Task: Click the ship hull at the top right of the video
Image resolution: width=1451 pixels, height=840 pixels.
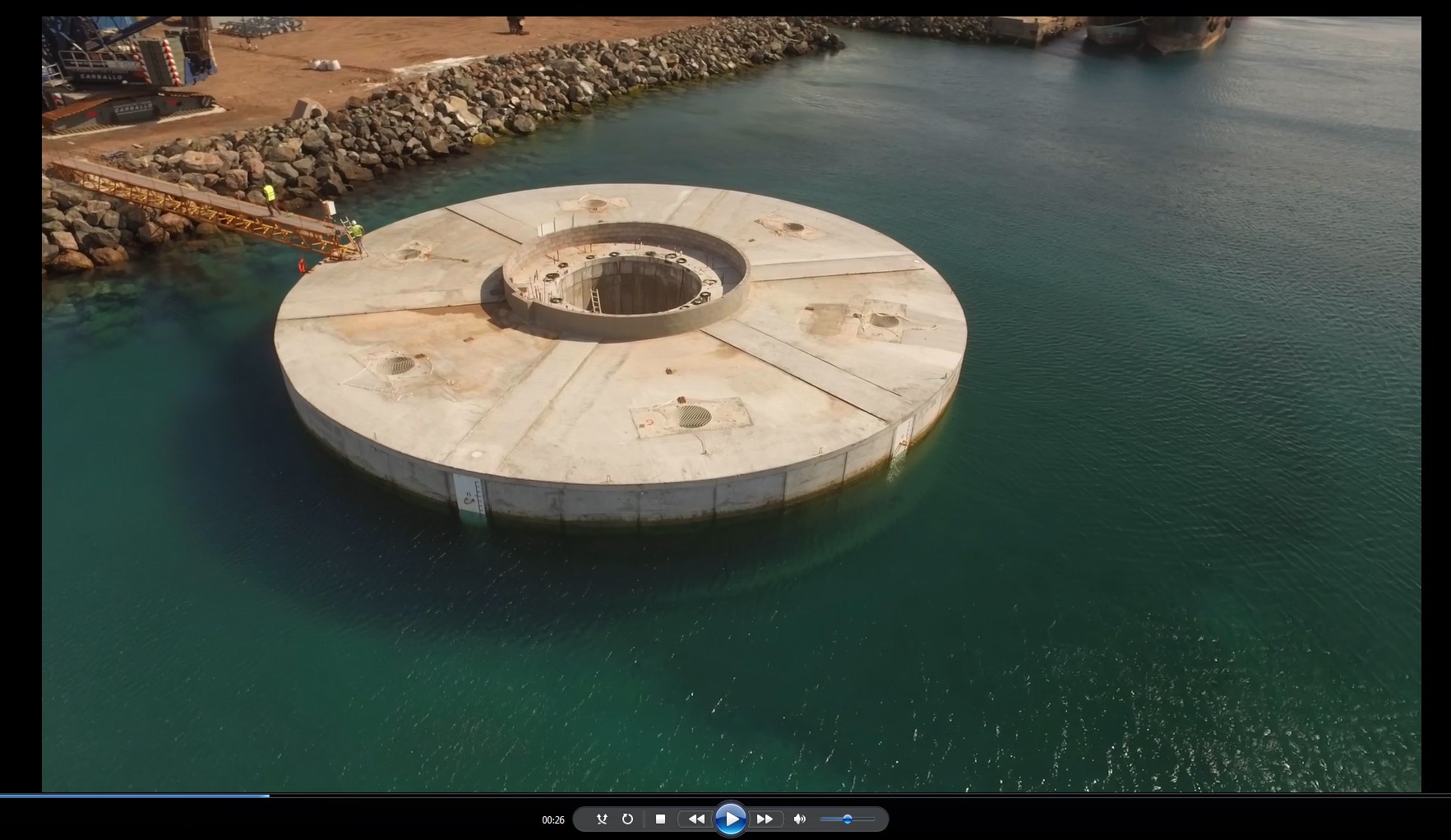Action: (x=1159, y=35)
